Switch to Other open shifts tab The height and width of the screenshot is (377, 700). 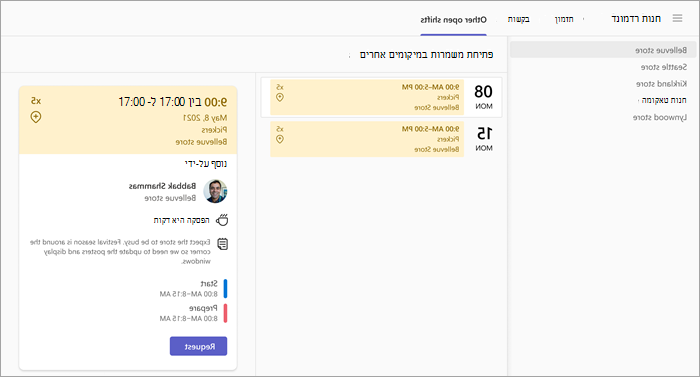click(x=453, y=20)
